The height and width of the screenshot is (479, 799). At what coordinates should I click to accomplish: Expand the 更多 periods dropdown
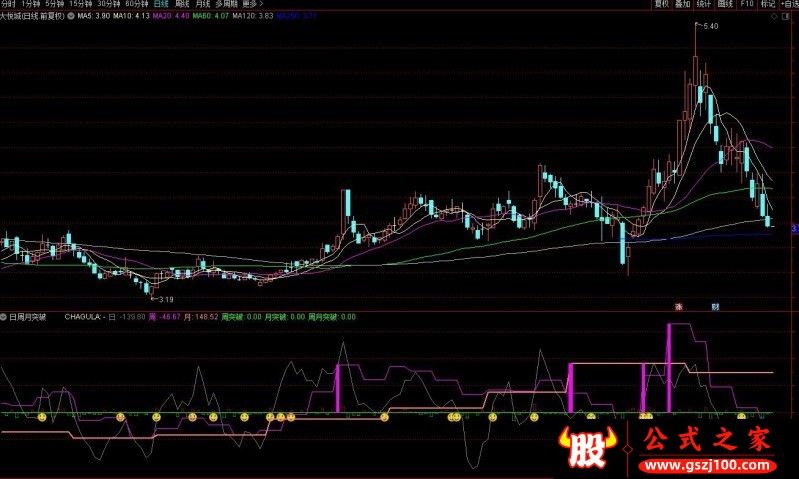tap(254, 4)
